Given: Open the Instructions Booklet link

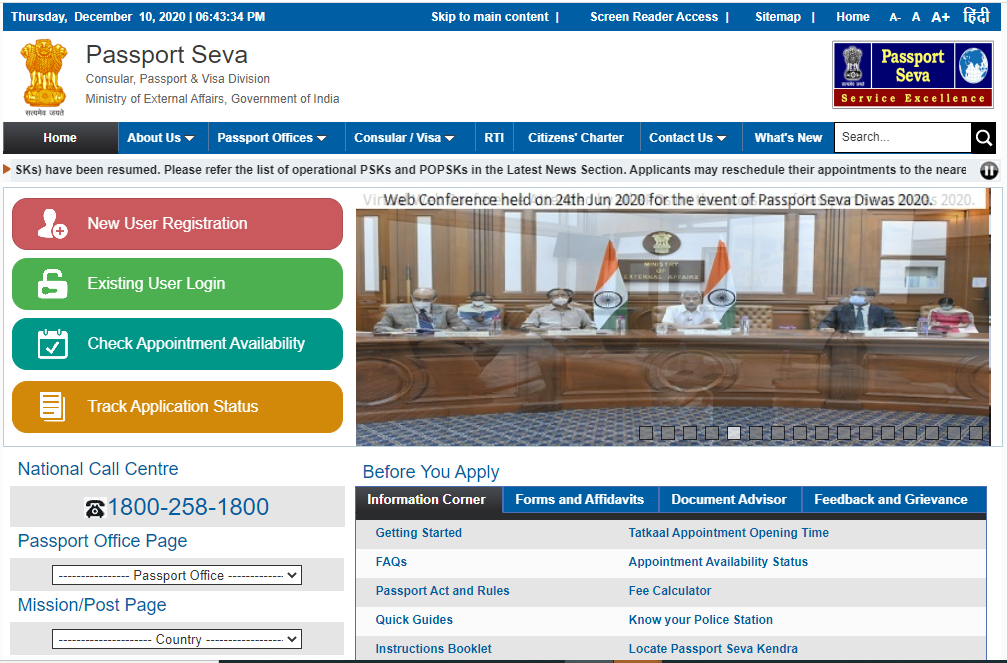Looking at the screenshot, I should point(433,648).
